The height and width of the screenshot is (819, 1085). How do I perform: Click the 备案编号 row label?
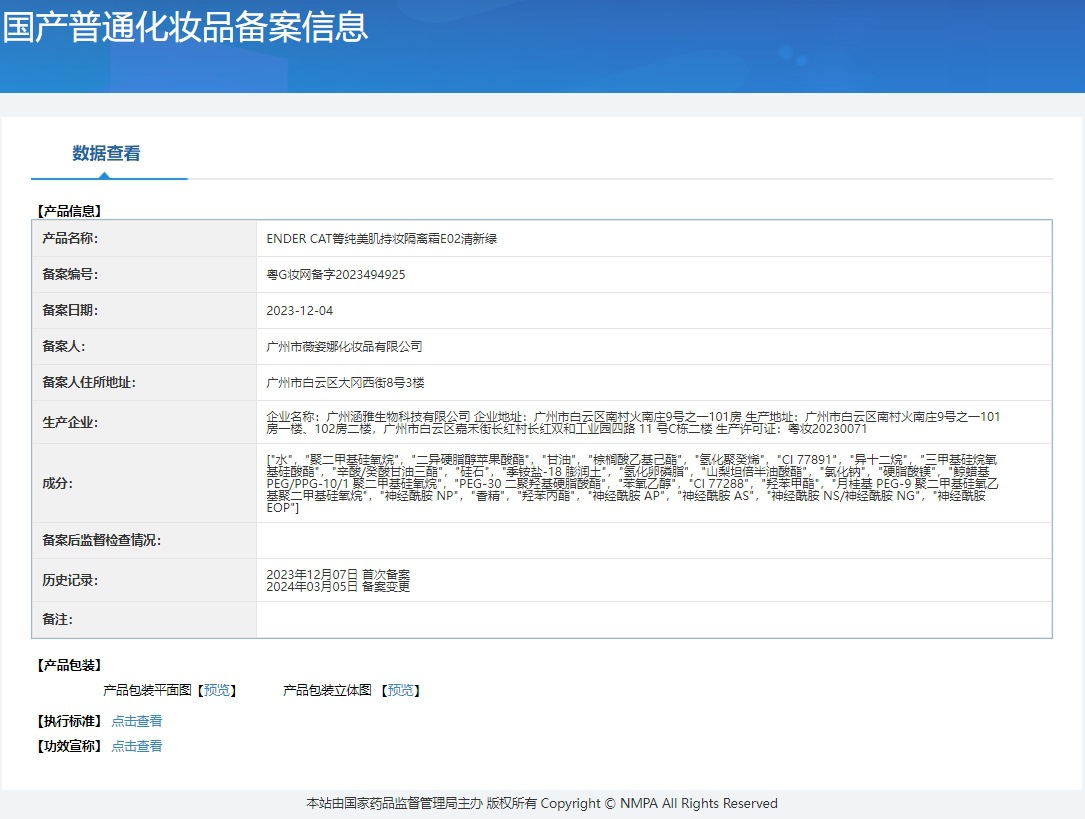tap(70, 275)
